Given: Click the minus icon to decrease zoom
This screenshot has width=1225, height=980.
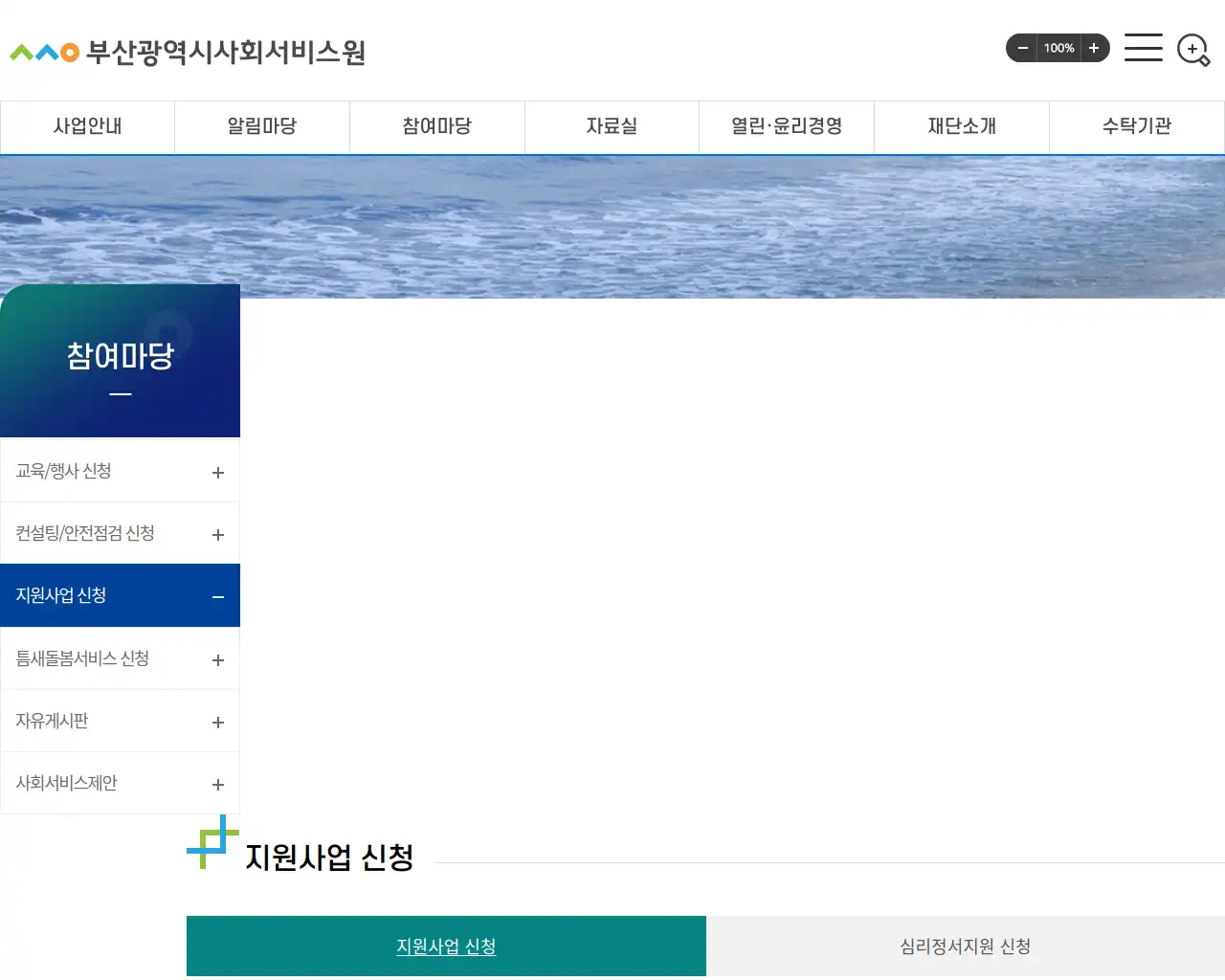Looking at the screenshot, I should pos(1021,48).
